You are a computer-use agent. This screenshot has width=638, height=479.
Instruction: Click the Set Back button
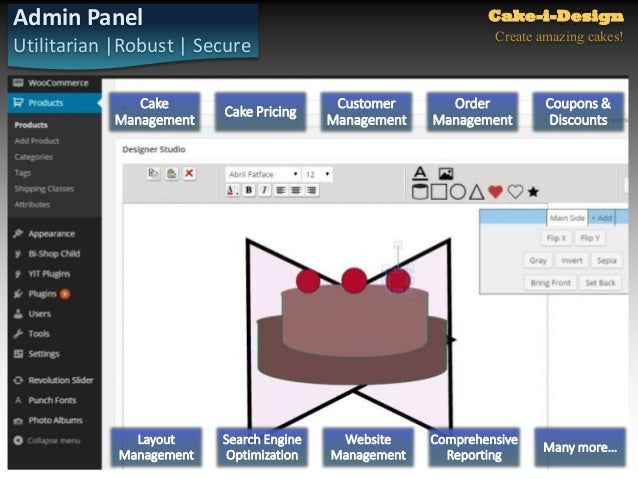point(600,283)
